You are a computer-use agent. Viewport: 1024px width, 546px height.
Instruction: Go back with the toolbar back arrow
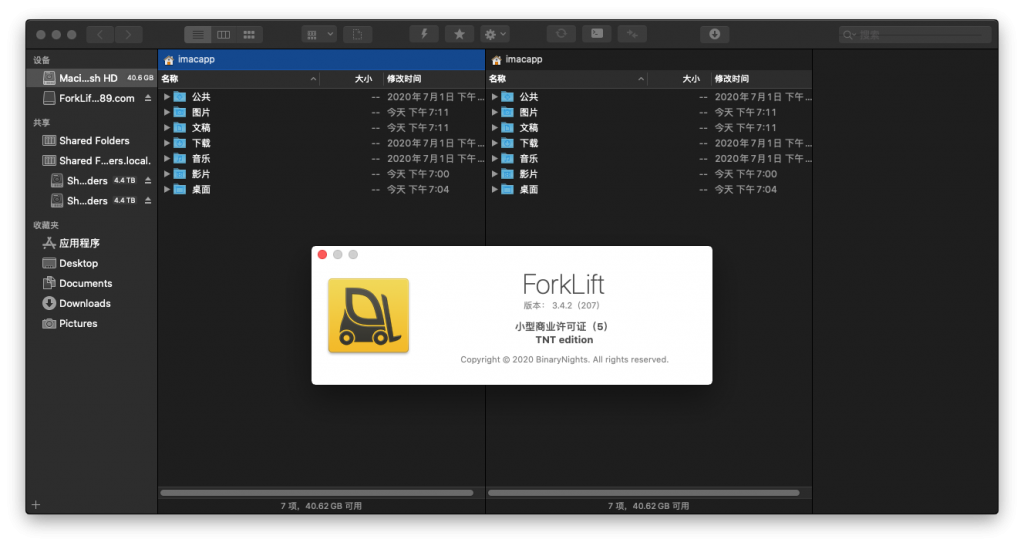pyautogui.click(x=101, y=35)
